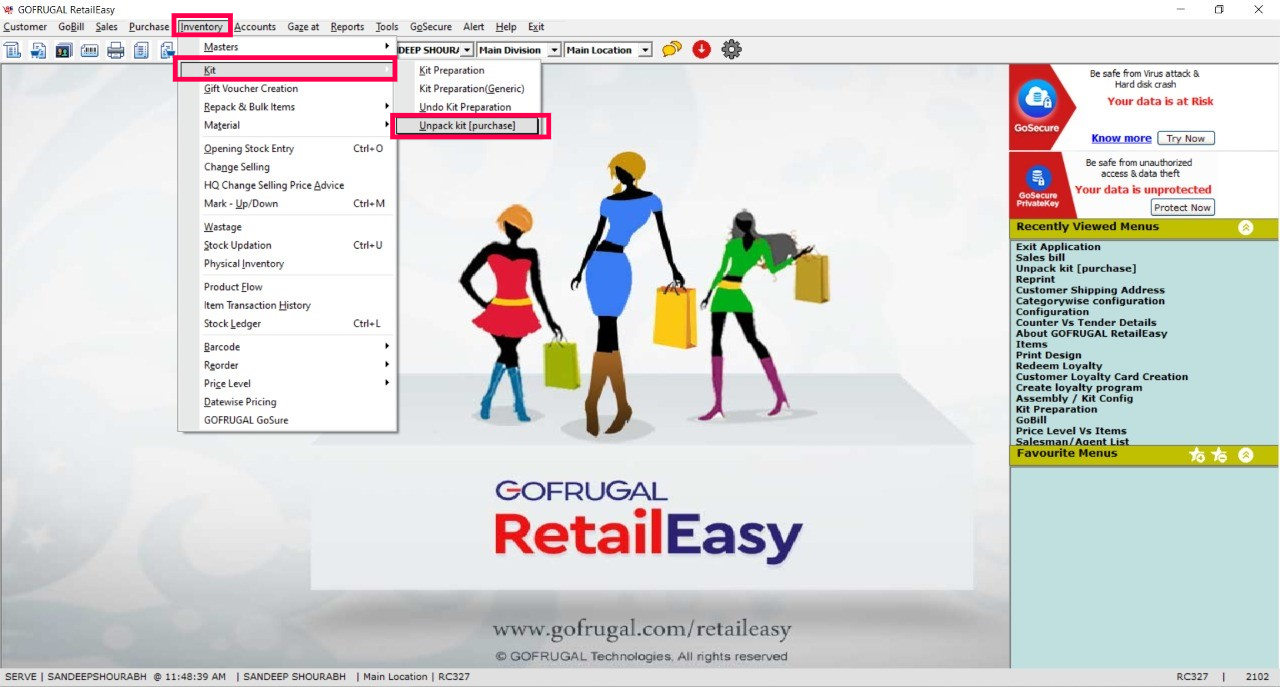
Task: Select the Kit menu entry
Action: tap(287, 70)
